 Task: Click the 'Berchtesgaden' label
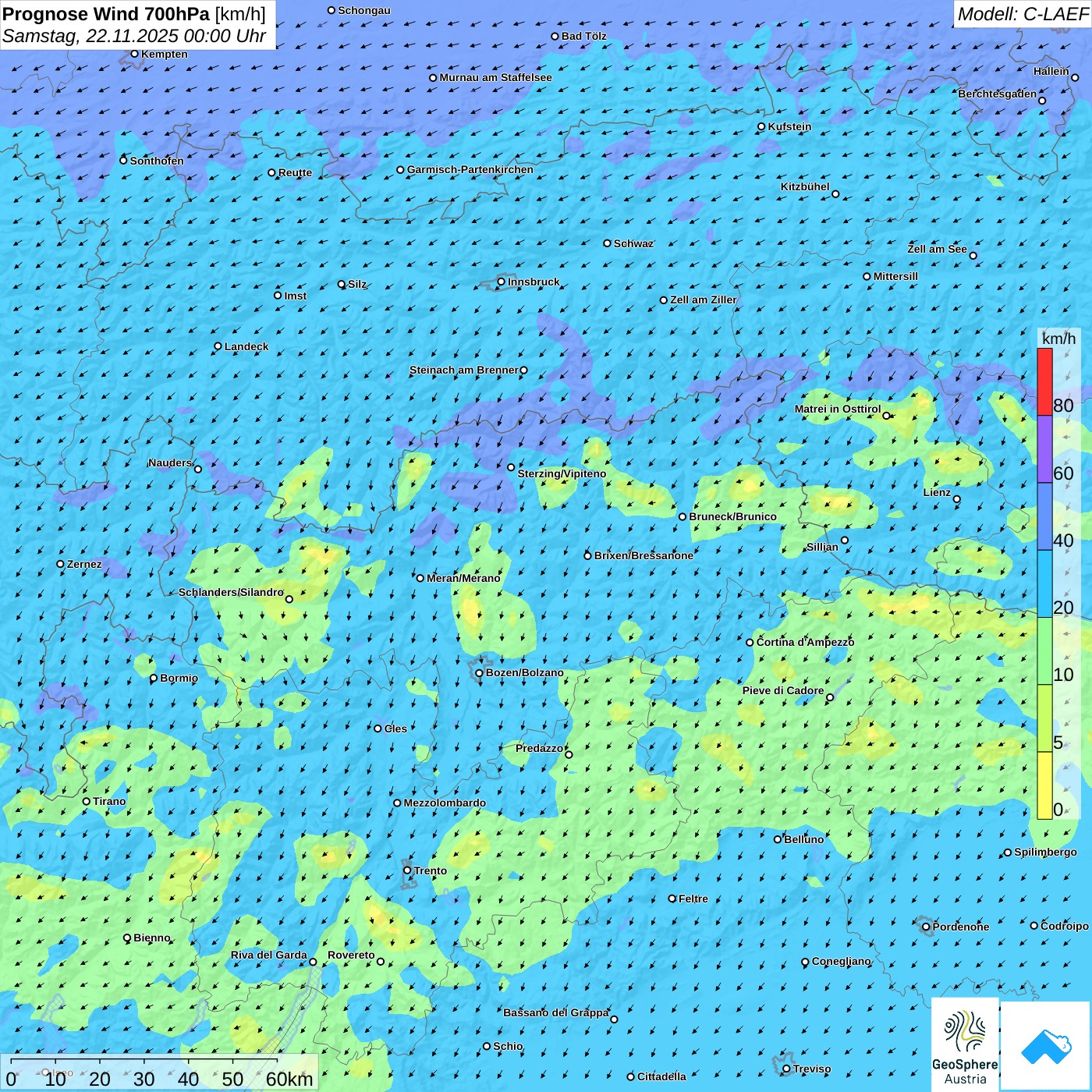(x=998, y=94)
